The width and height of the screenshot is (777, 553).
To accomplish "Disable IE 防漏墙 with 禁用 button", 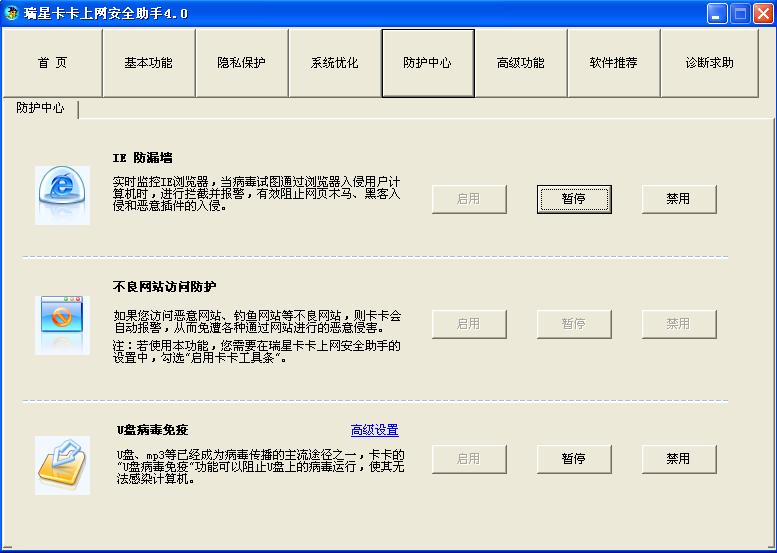I will click(679, 199).
